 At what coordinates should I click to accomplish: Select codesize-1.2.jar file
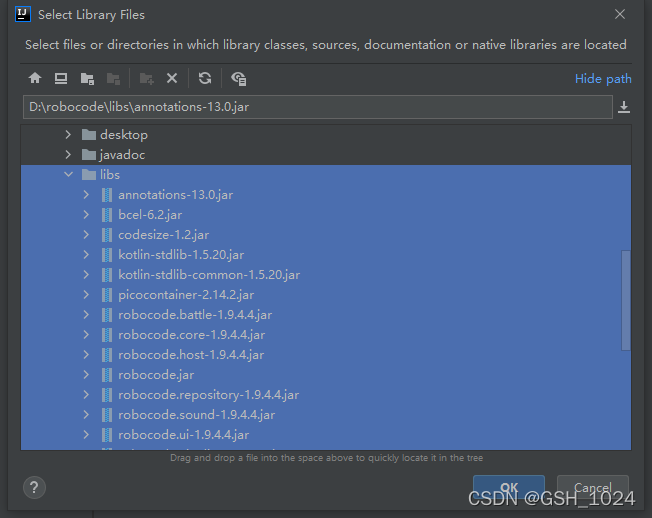(x=326, y=234)
